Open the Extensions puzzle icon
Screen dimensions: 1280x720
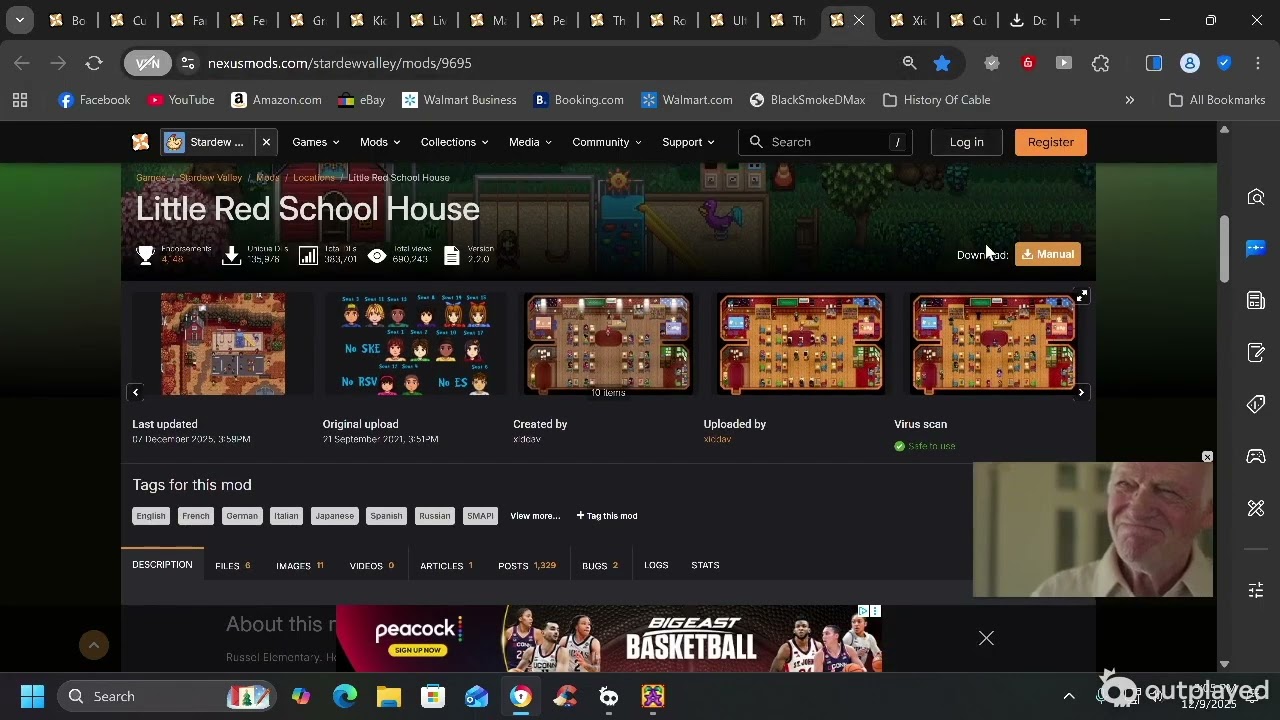click(1100, 63)
